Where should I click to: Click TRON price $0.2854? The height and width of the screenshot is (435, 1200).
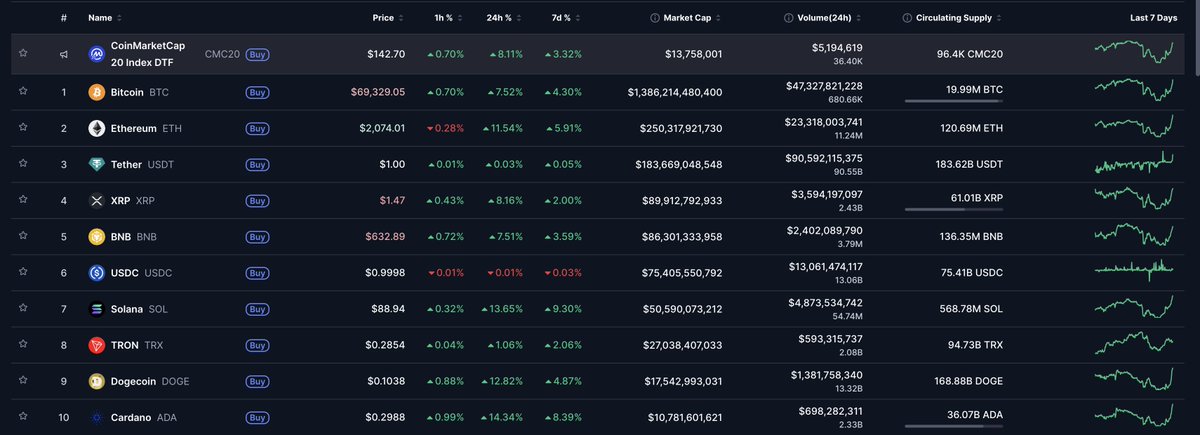pyautogui.click(x=385, y=345)
